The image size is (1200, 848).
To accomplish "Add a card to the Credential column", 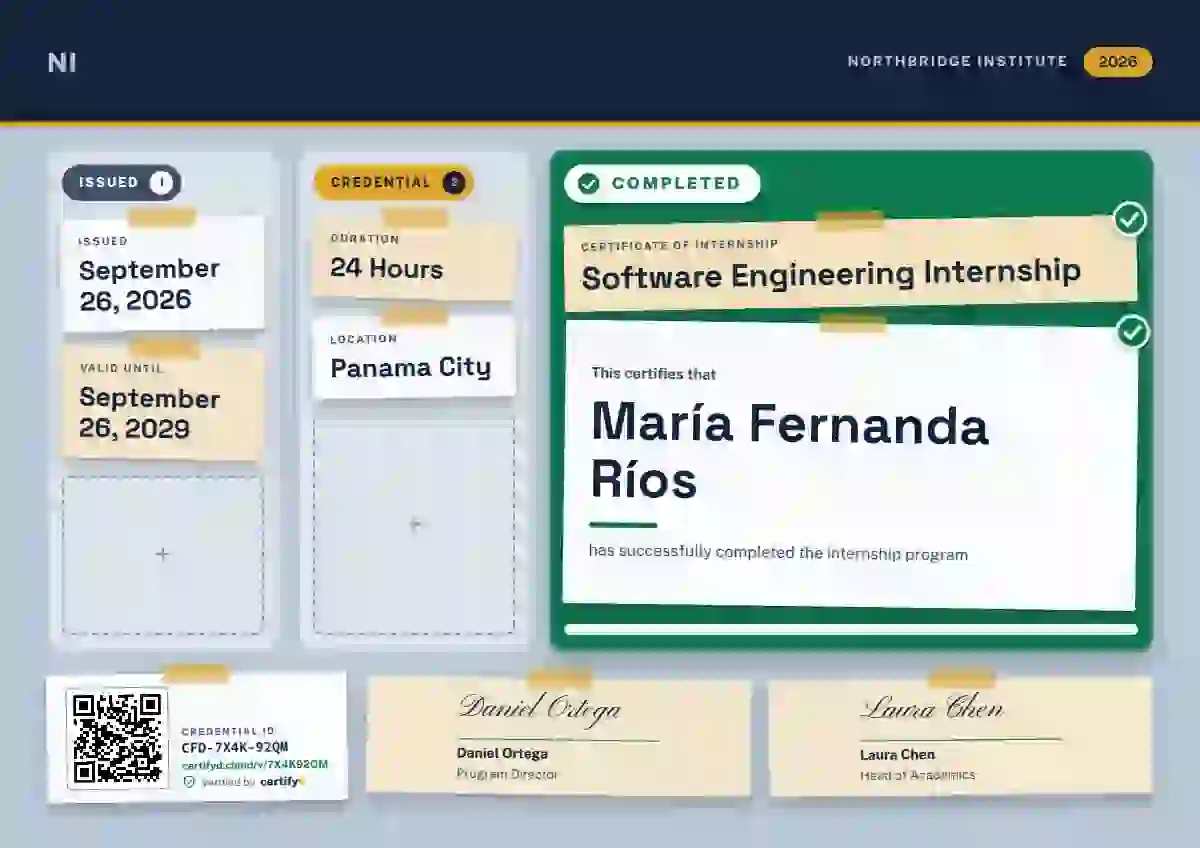I will coord(414,526).
